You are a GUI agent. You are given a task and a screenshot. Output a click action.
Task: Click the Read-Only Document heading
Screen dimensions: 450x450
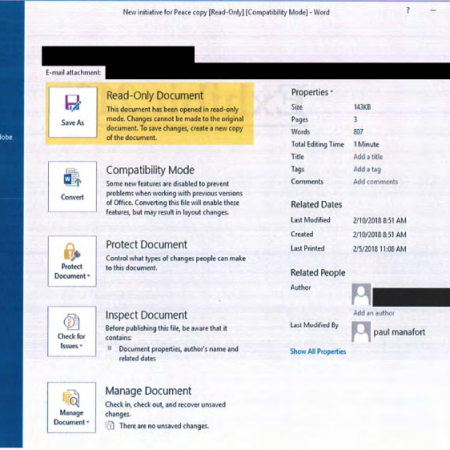coord(155,96)
